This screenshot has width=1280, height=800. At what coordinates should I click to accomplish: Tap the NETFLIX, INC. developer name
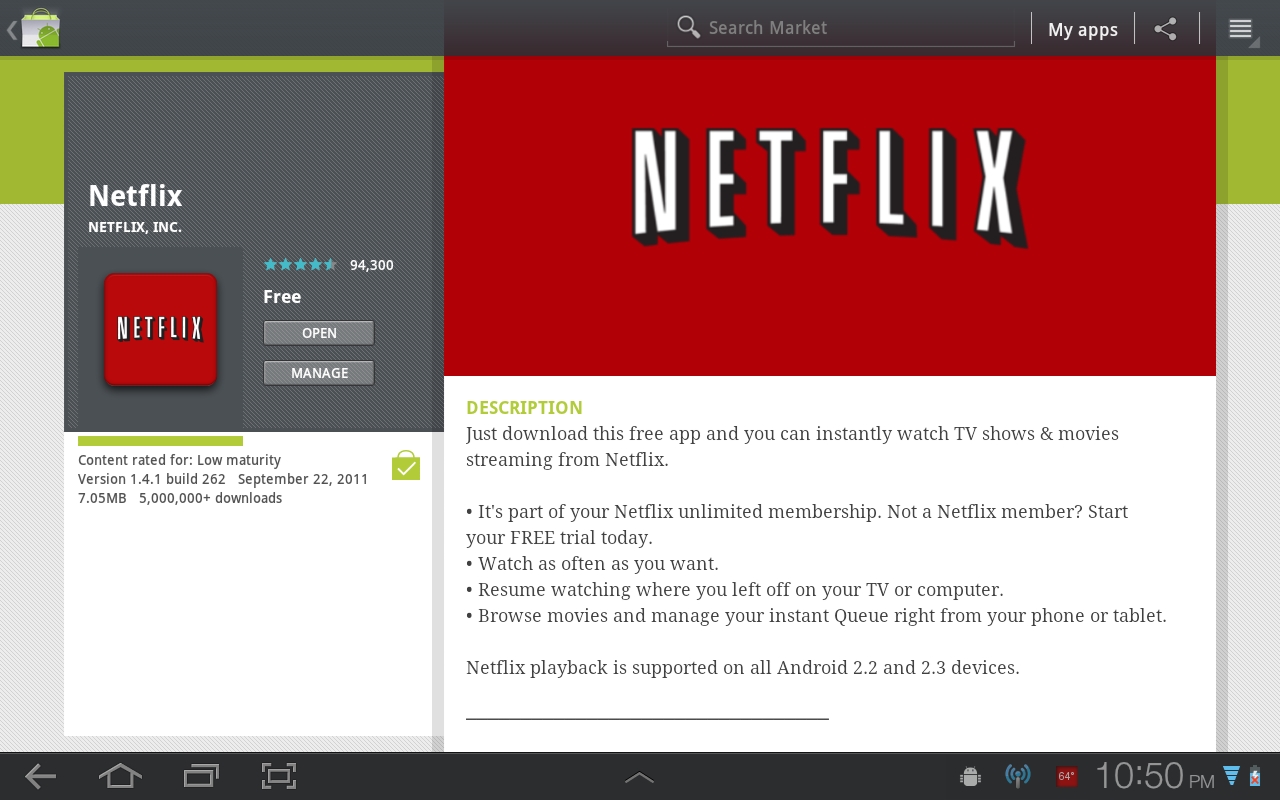(x=135, y=227)
